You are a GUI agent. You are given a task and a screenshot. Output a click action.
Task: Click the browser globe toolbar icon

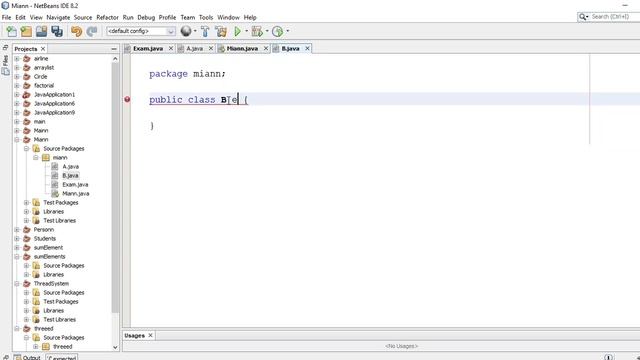[186, 31]
